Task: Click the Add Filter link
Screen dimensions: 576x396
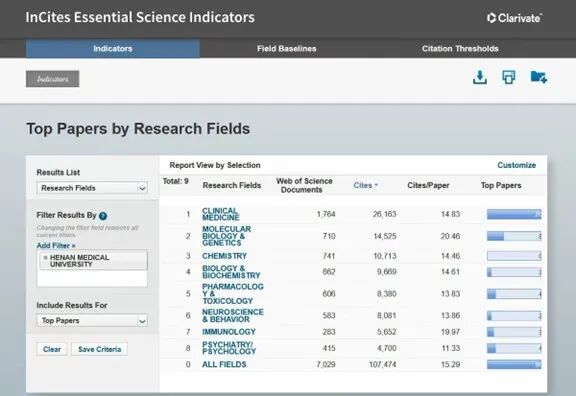Action: pyautogui.click(x=56, y=245)
